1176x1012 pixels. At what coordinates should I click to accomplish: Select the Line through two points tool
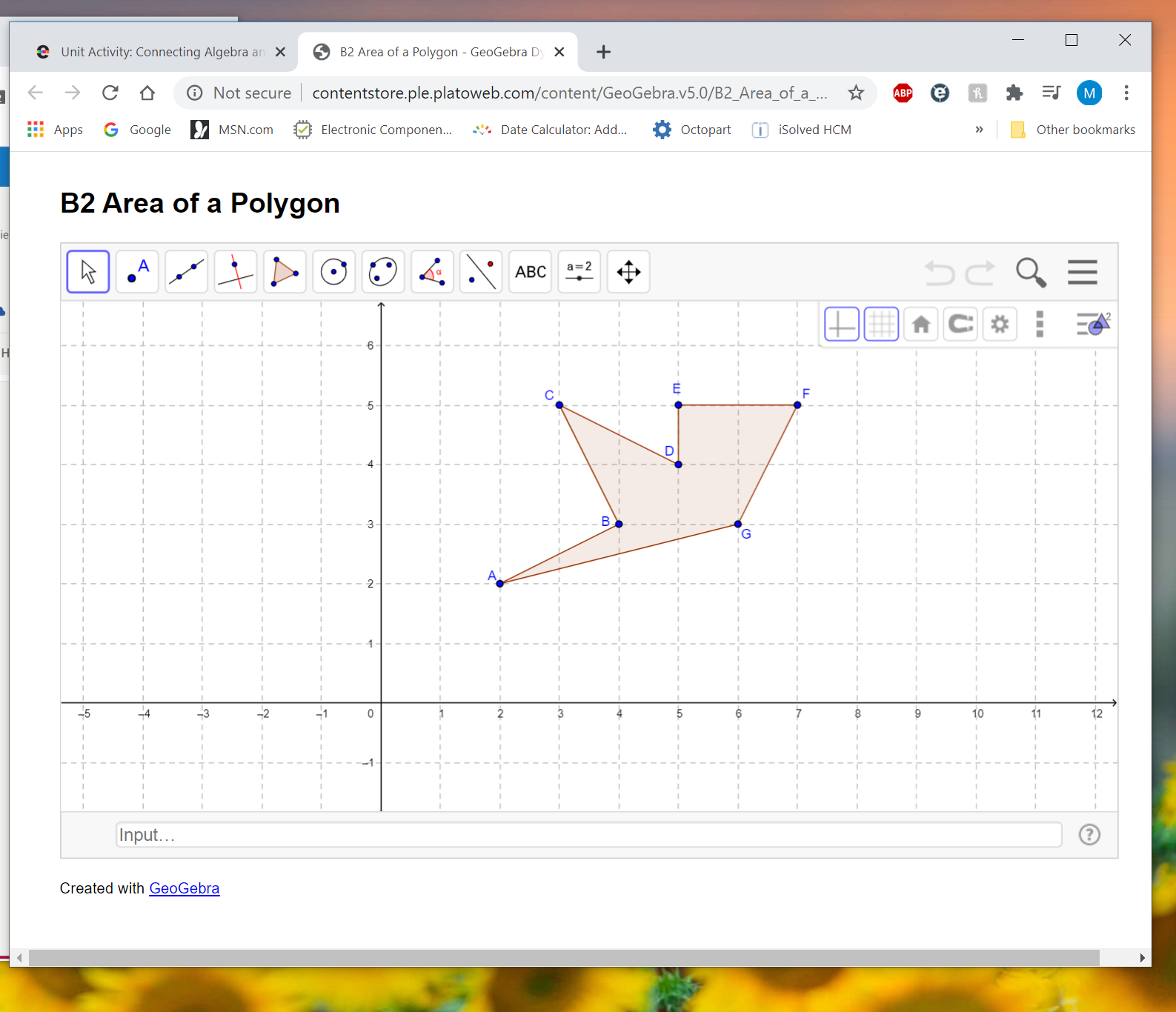(187, 272)
